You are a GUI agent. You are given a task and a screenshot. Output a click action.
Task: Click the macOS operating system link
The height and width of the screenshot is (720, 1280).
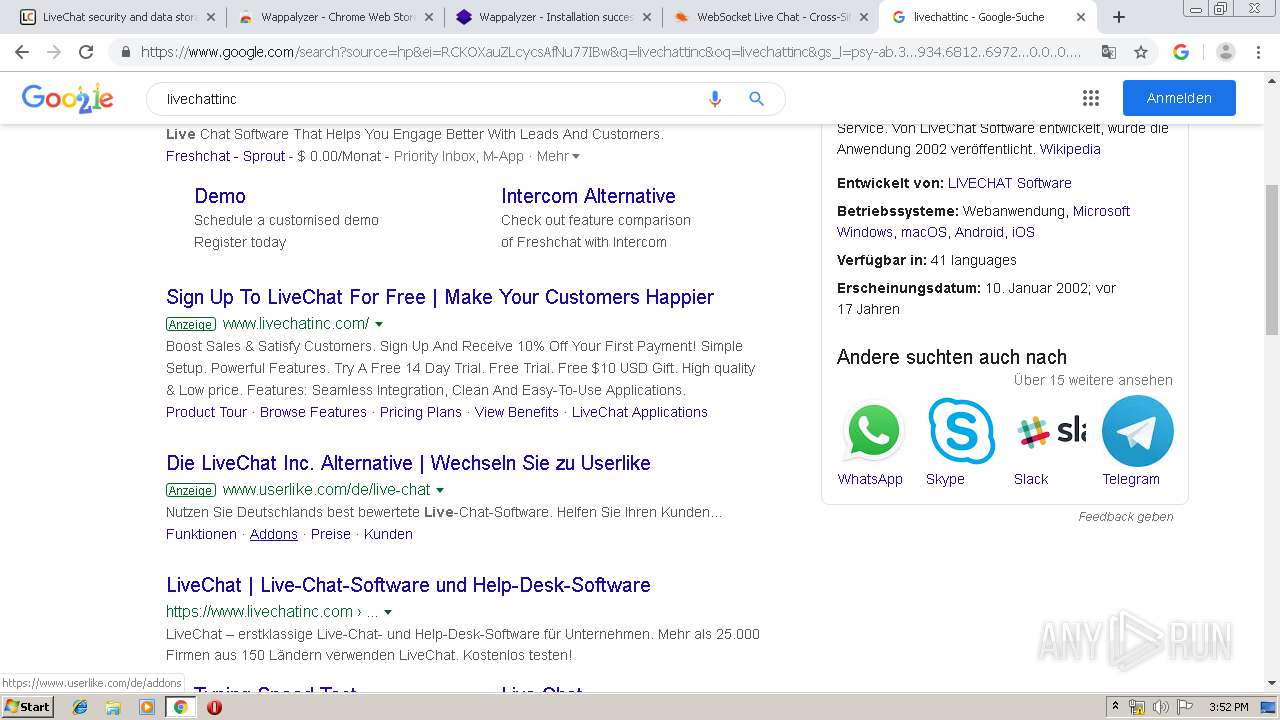924,232
